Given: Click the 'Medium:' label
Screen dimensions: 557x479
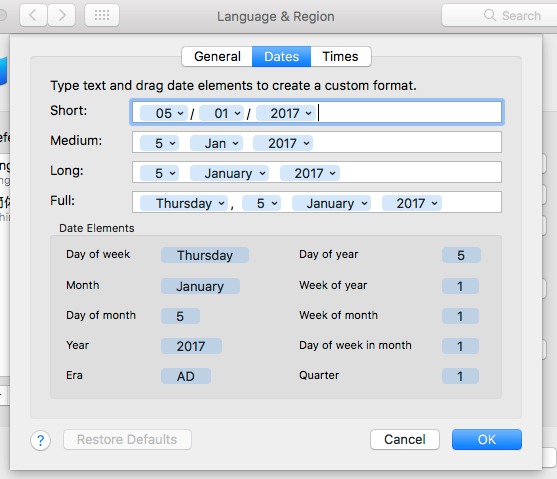Looking at the screenshot, I should click(x=76, y=141).
